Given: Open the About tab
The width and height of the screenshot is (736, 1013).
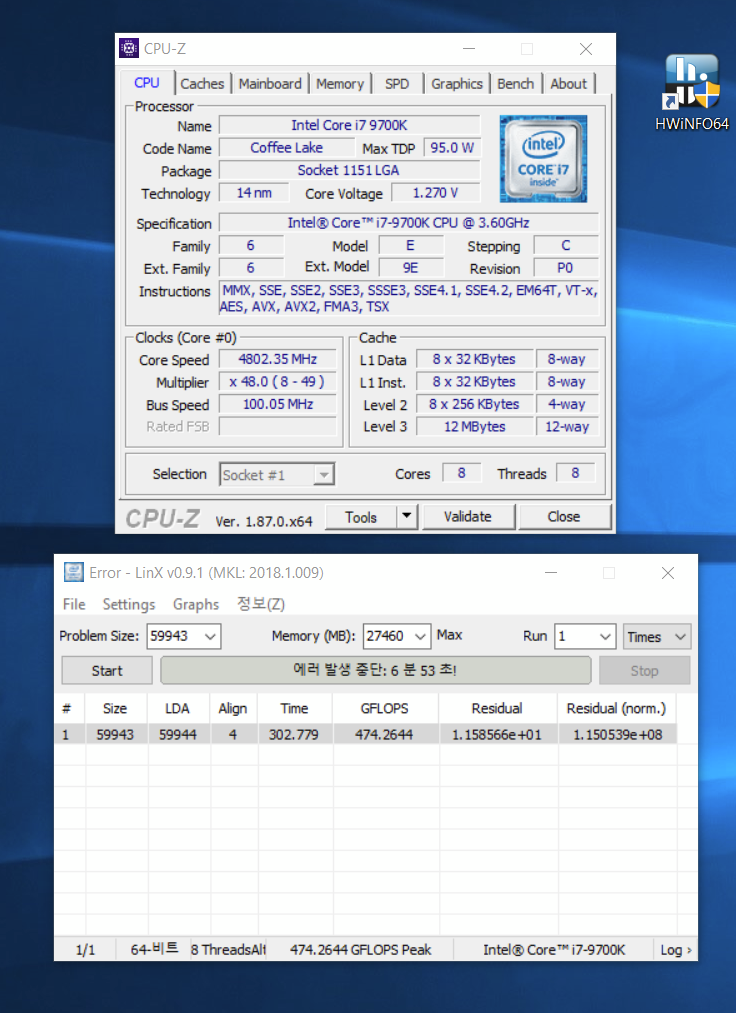Looking at the screenshot, I should tap(569, 84).
